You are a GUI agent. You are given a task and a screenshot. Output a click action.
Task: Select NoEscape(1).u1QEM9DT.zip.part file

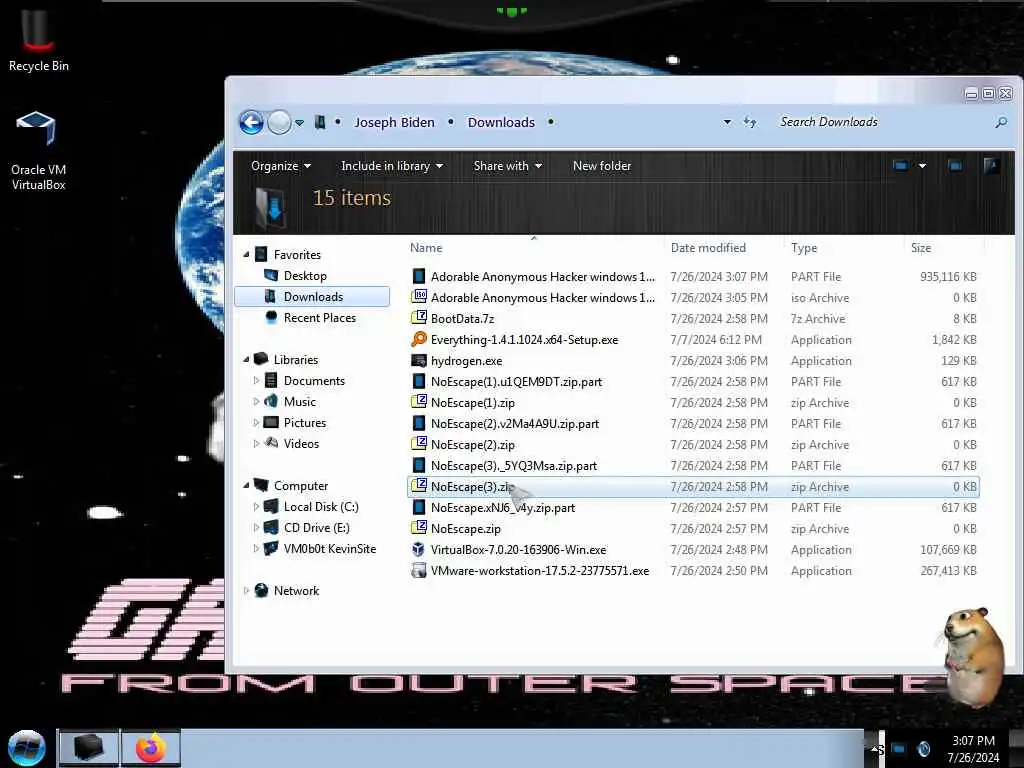pos(516,381)
